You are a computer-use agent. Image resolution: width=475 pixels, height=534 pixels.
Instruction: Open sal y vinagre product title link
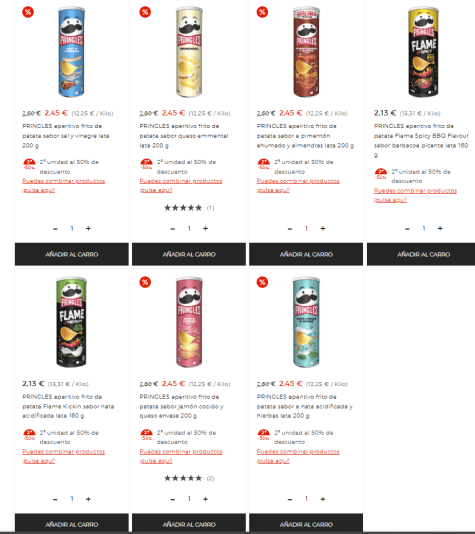(x=66, y=136)
